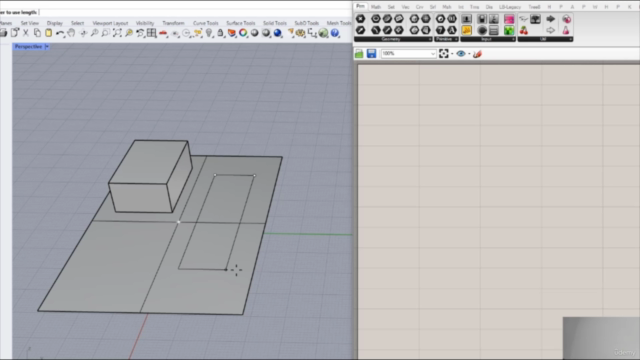
Task: Click the 4 Viewports grid icon
Action: (x=151, y=33)
